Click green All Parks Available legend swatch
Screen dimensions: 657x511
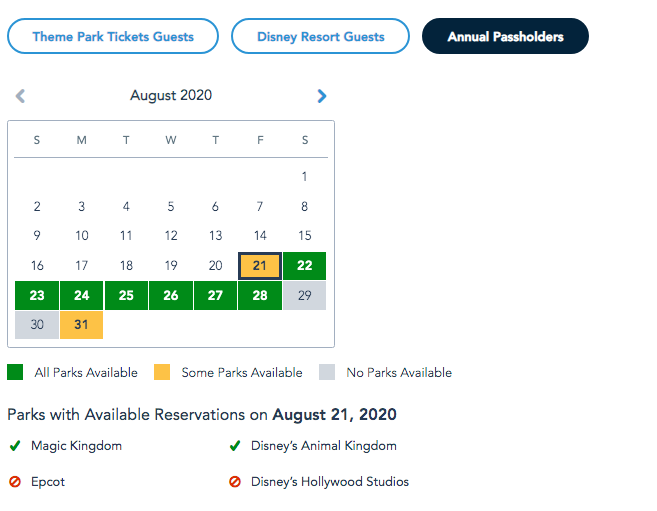coord(15,372)
